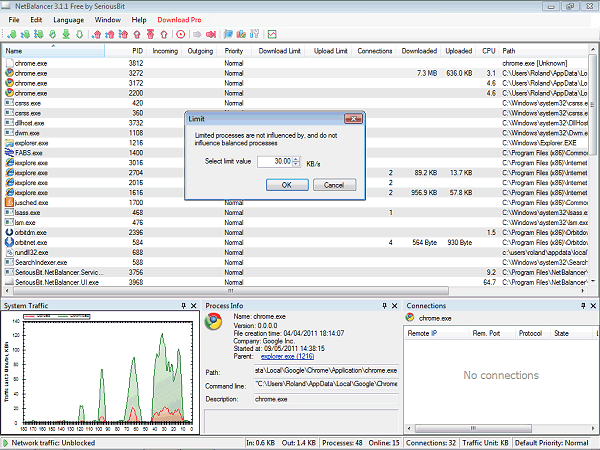Click the Chrome logo in Process Info
Screen dimensions: 600x450
coord(214,321)
